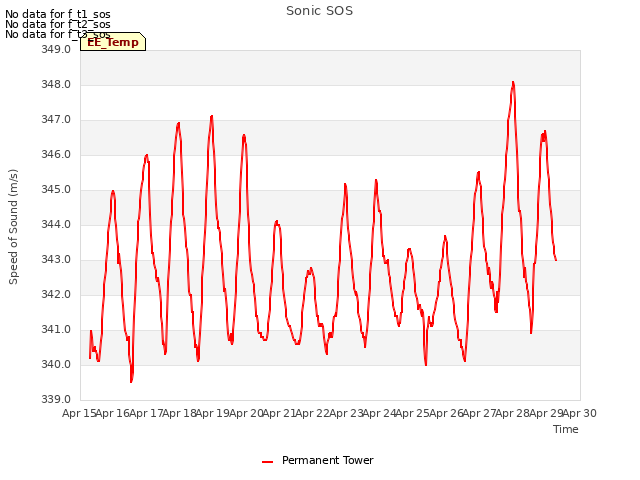Screen dimensions: 640x480
Task: Click the 339.0 y-axis tick label
Action: pos(56,399)
